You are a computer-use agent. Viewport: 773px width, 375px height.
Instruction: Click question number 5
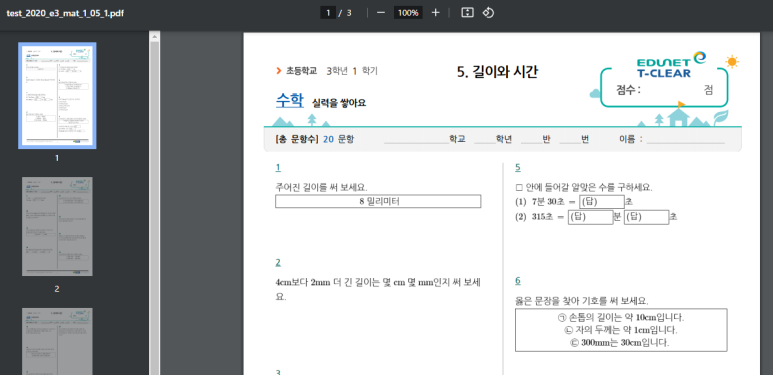point(518,168)
